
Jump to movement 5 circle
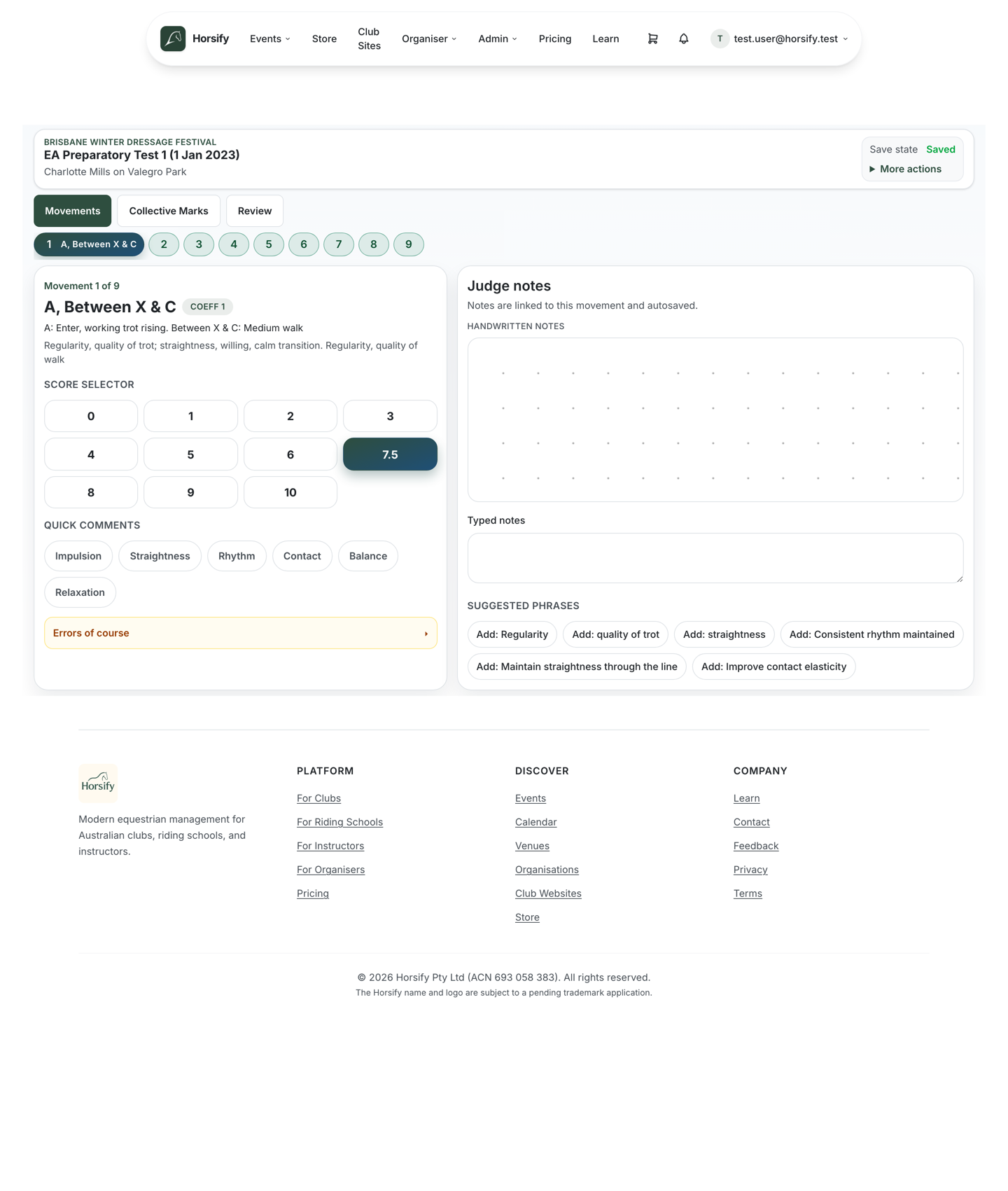(x=269, y=244)
